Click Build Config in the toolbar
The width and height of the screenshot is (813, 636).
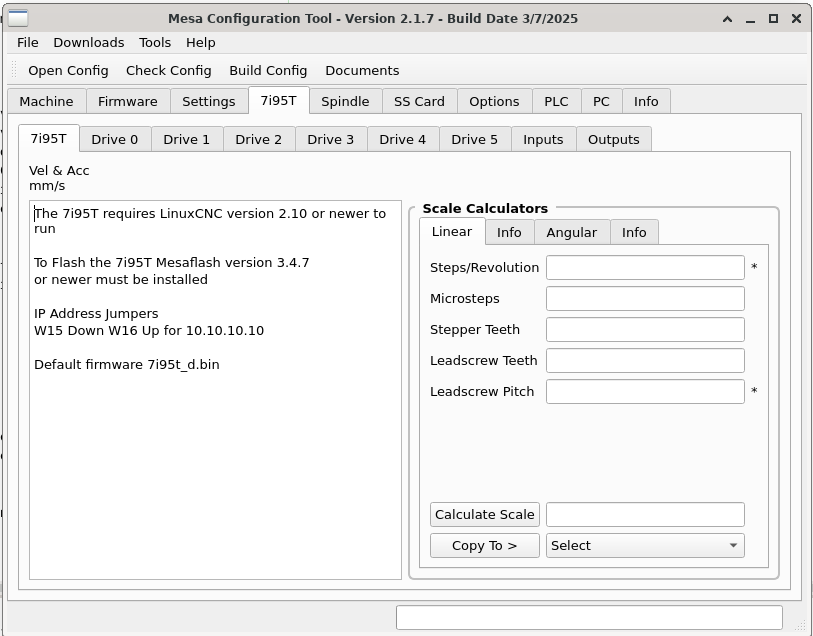point(268,70)
